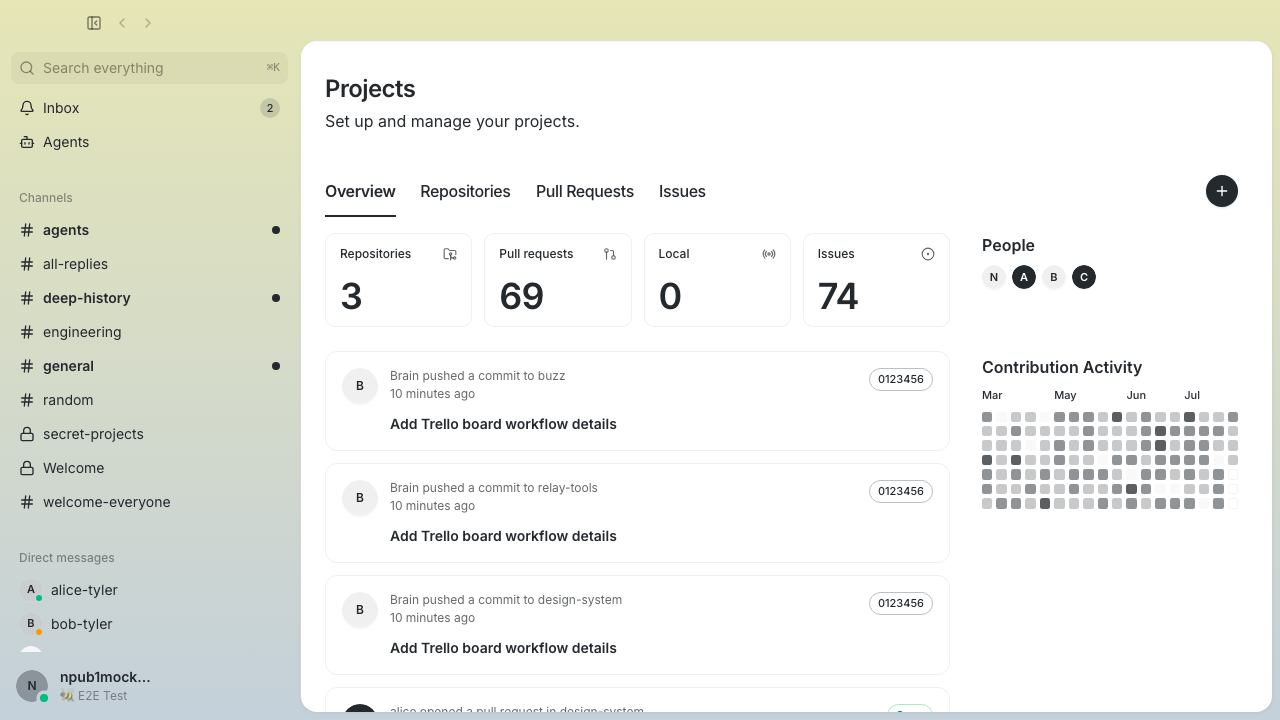The height and width of the screenshot is (720, 1280).
Task: Switch to the Issues tab
Action: pos(682,192)
